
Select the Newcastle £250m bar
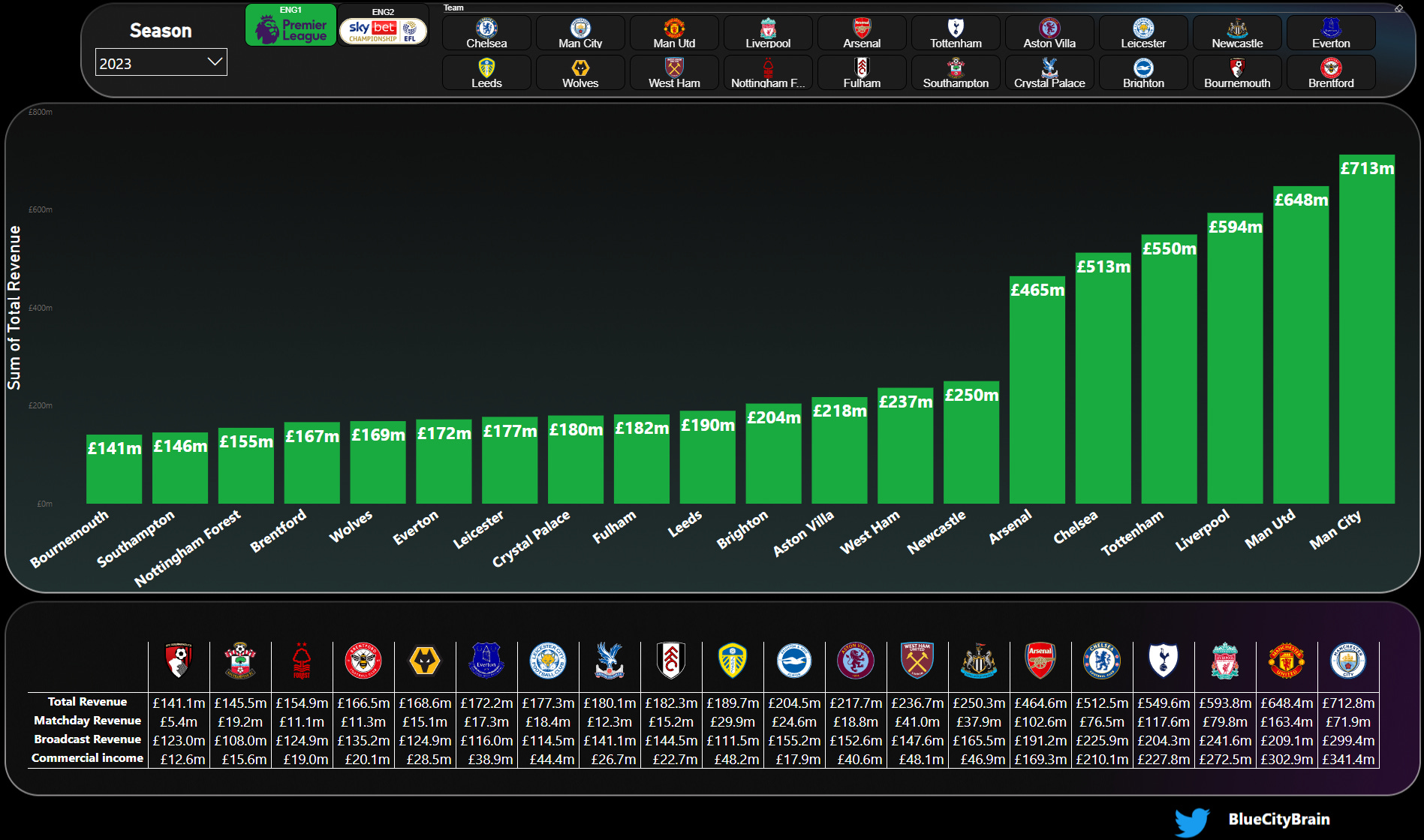[971, 442]
